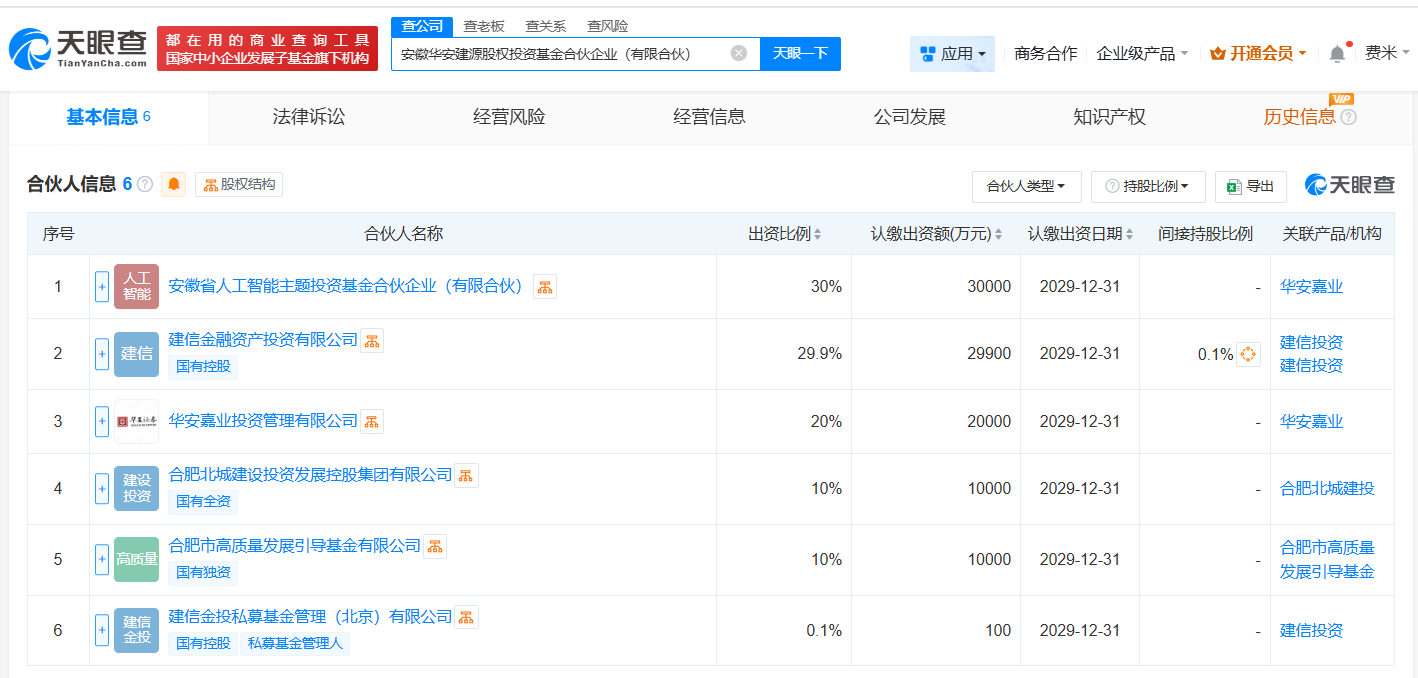Expand row 1 with the plus button

click(102, 287)
